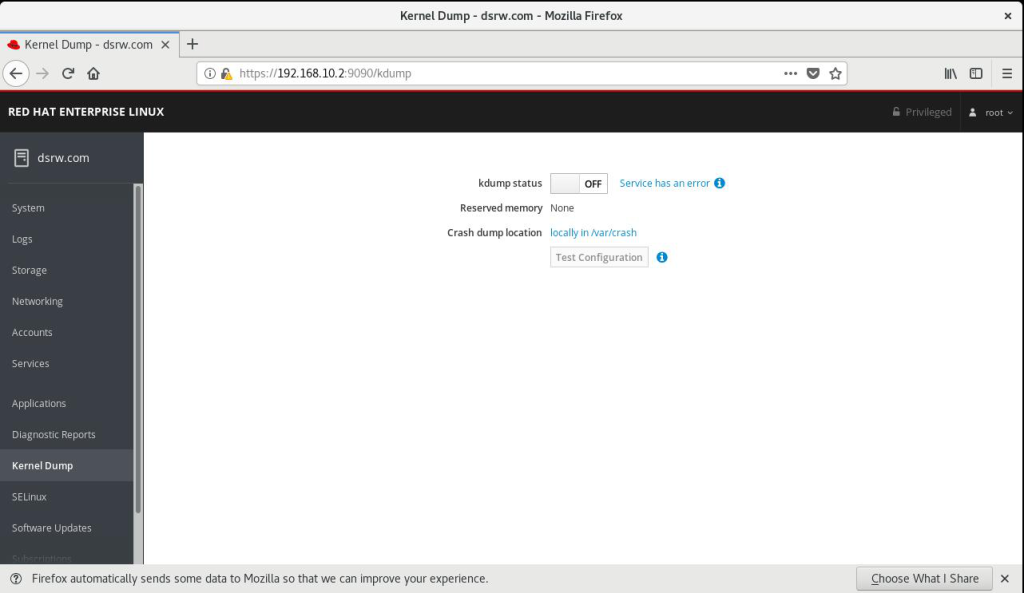Screen dimensions: 1024x593
Task: Click the dsrw.com host server icon
Action: tap(22, 157)
